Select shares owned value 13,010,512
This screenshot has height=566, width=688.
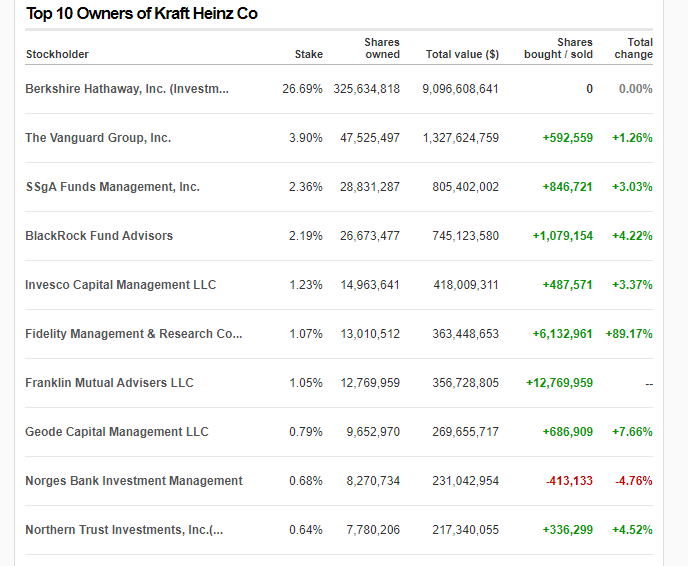point(370,334)
